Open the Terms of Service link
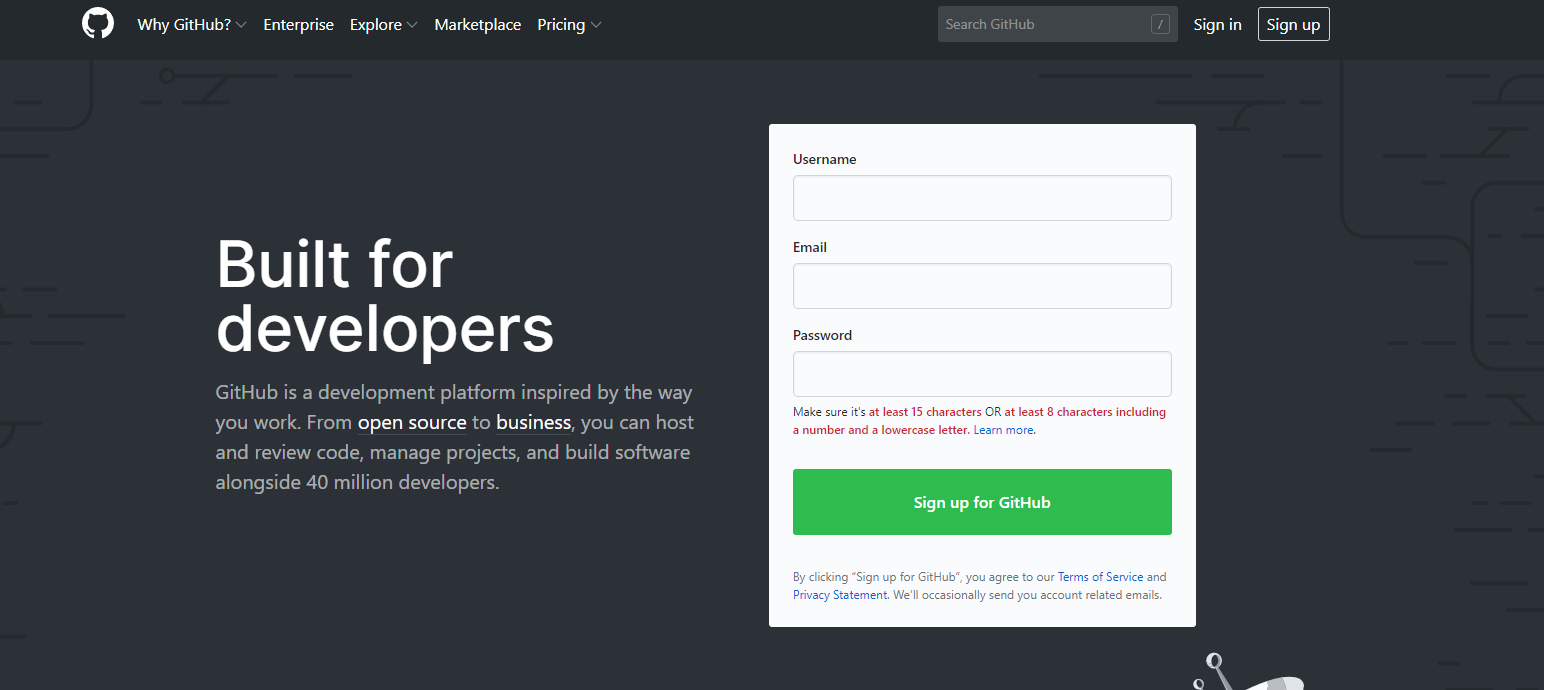This screenshot has width=1544, height=690. [x=1100, y=577]
